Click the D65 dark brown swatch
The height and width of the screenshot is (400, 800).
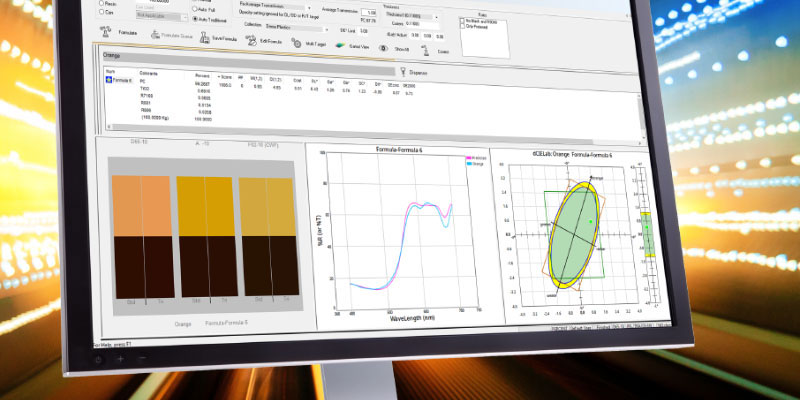pyautogui.click(x=144, y=267)
